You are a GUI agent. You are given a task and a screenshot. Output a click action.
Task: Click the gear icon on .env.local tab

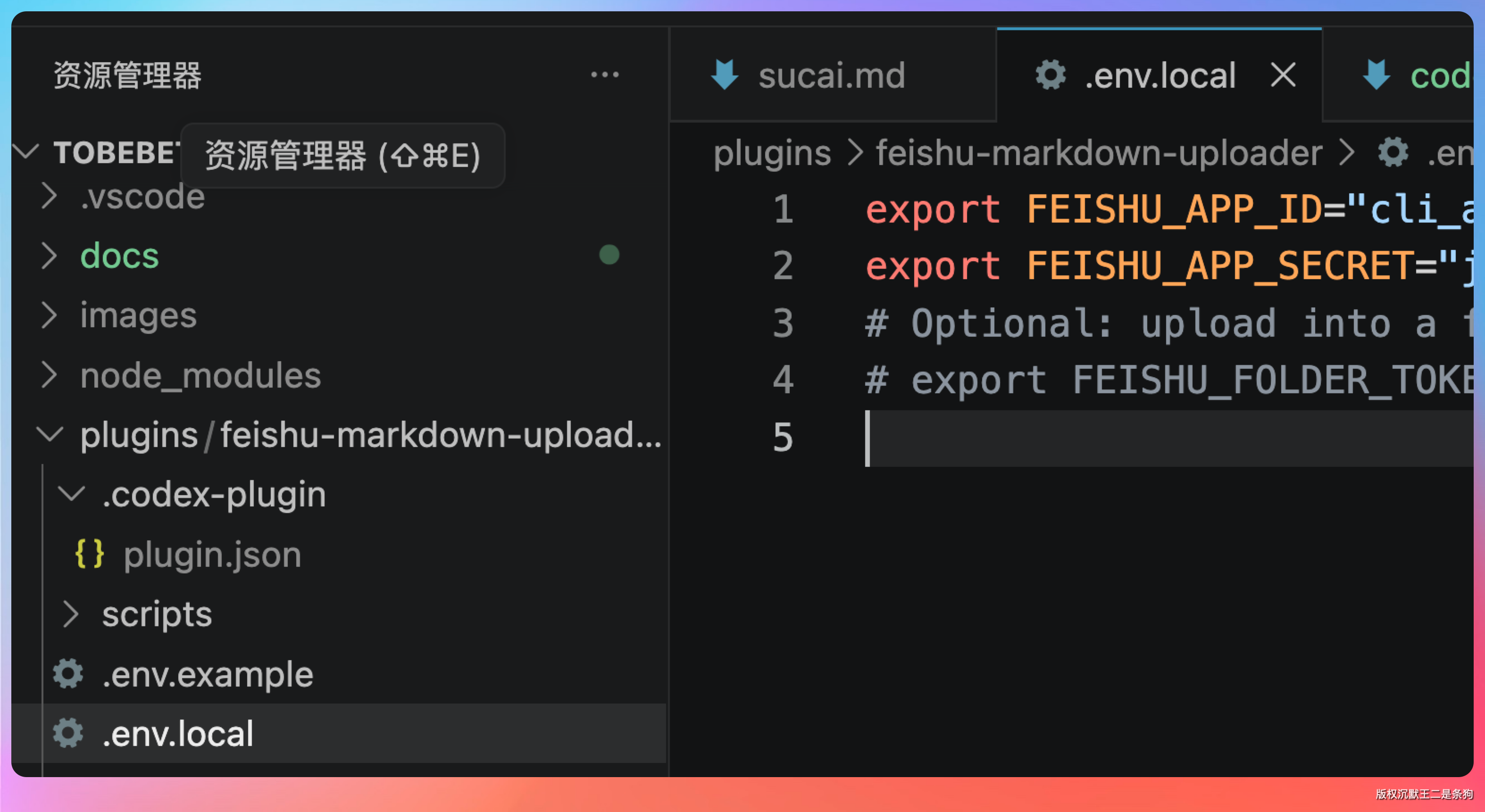pyautogui.click(x=1051, y=75)
